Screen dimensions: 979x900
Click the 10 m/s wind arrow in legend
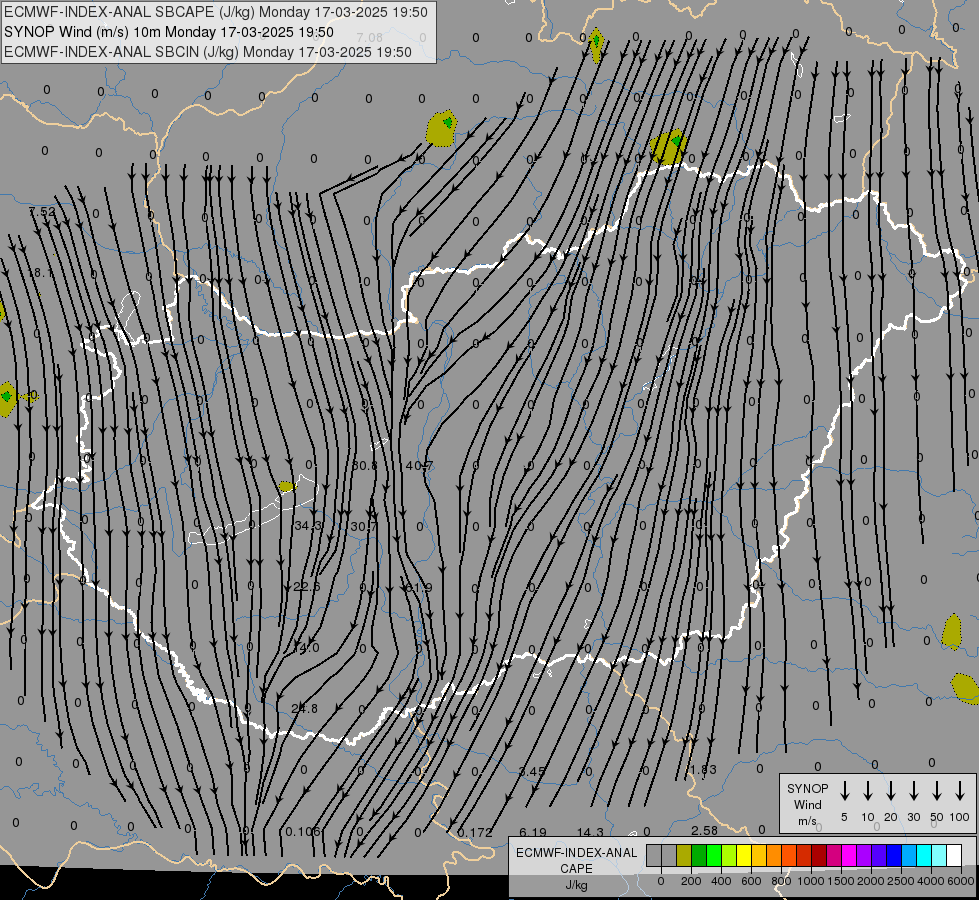pyautogui.click(x=868, y=791)
